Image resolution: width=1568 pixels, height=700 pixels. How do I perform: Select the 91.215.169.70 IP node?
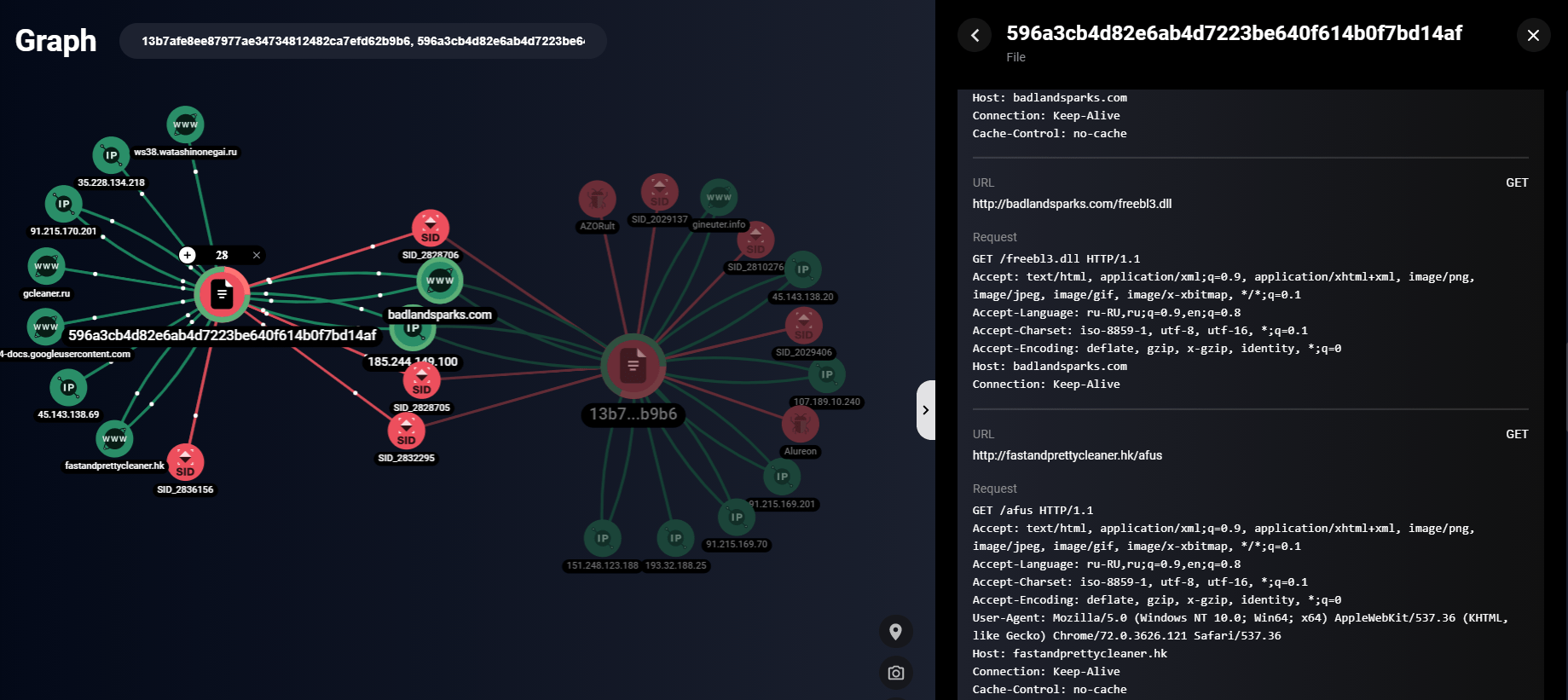(x=737, y=517)
